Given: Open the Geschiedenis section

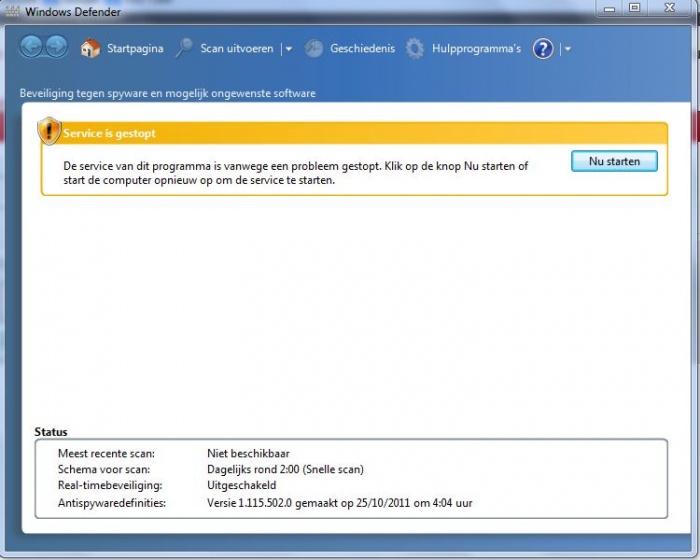Looking at the screenshot, I should 362,48.
